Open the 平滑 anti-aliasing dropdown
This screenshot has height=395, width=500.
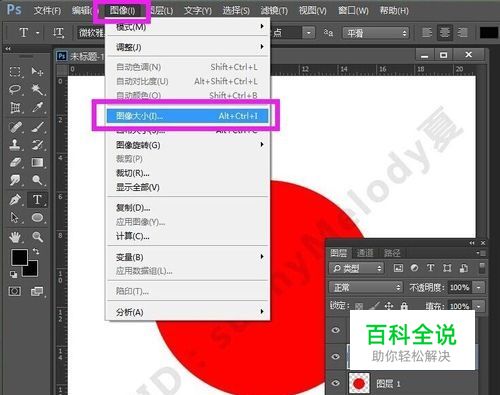click(376, 33)
